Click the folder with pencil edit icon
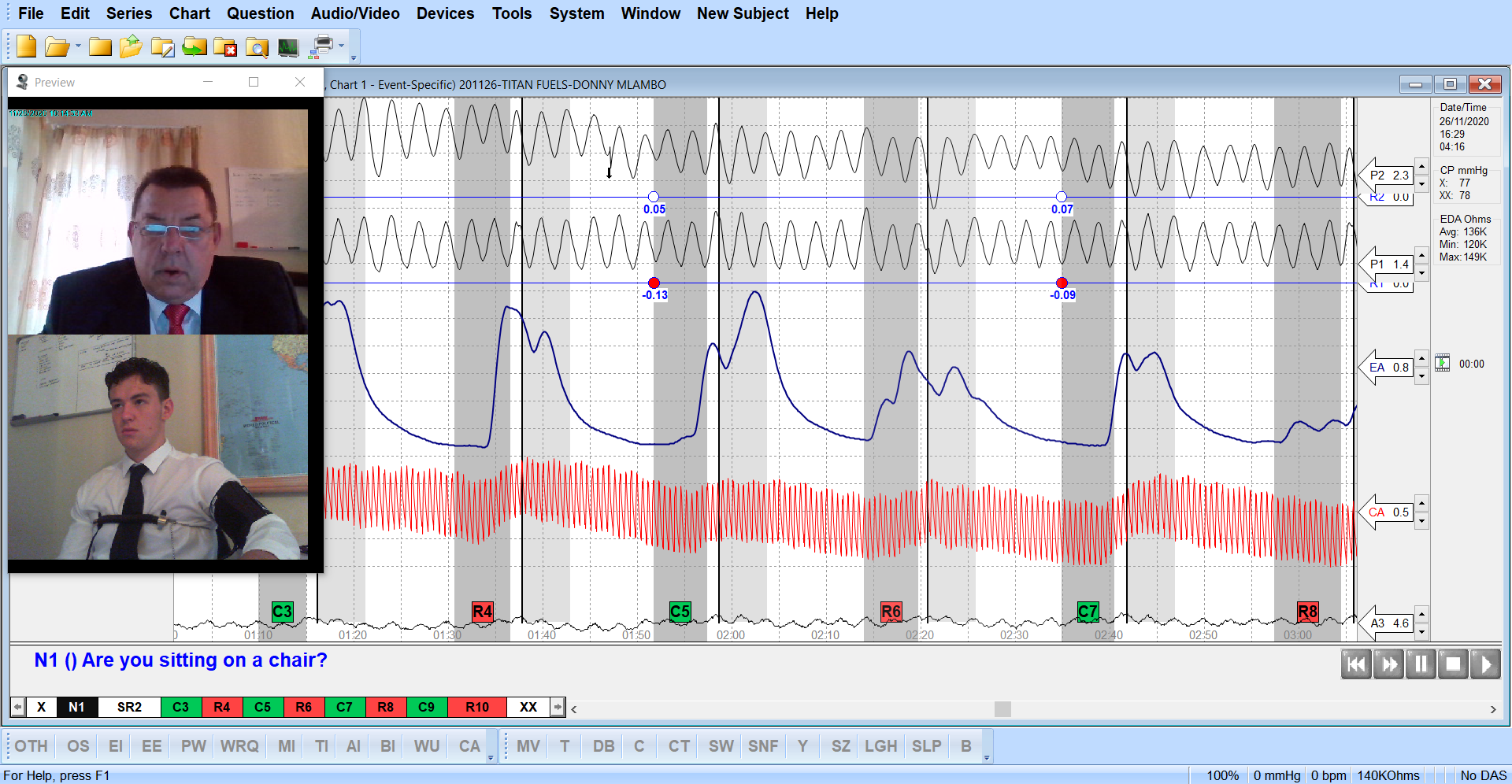Viewport: 1512px width, 784px height. point(162,47)
